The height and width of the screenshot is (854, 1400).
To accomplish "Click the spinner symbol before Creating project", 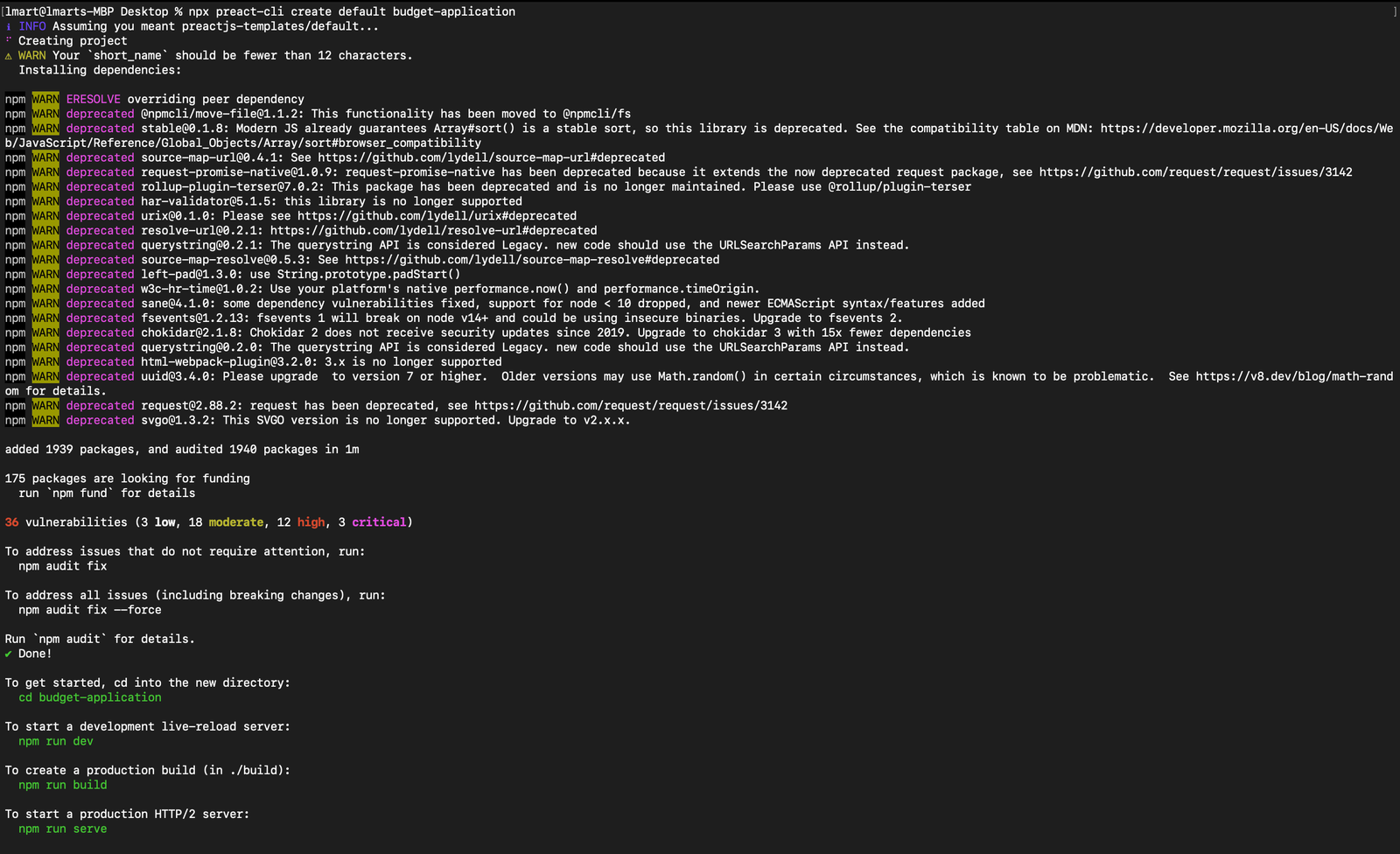I will coord(9,40).
